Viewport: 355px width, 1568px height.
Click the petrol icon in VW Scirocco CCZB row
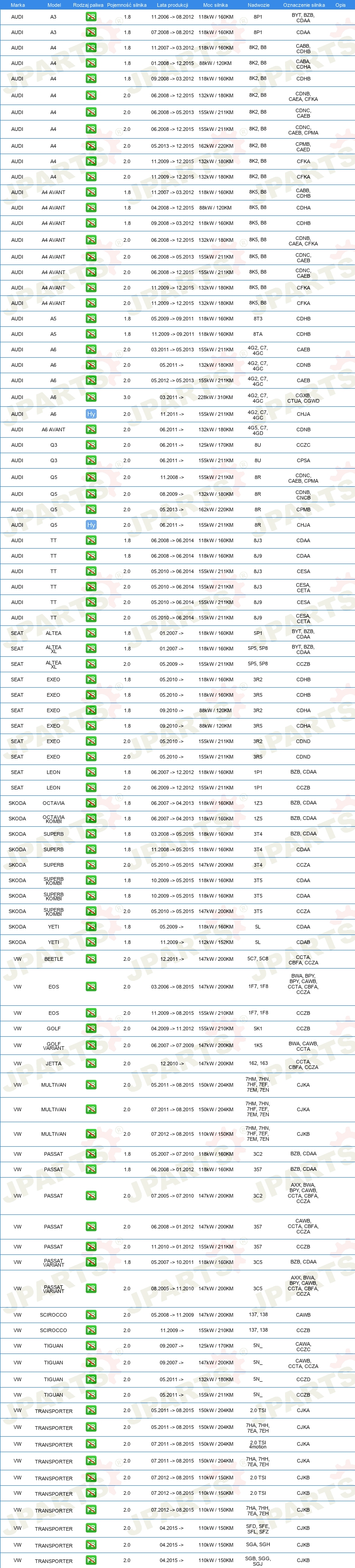tap(91, 1331)
